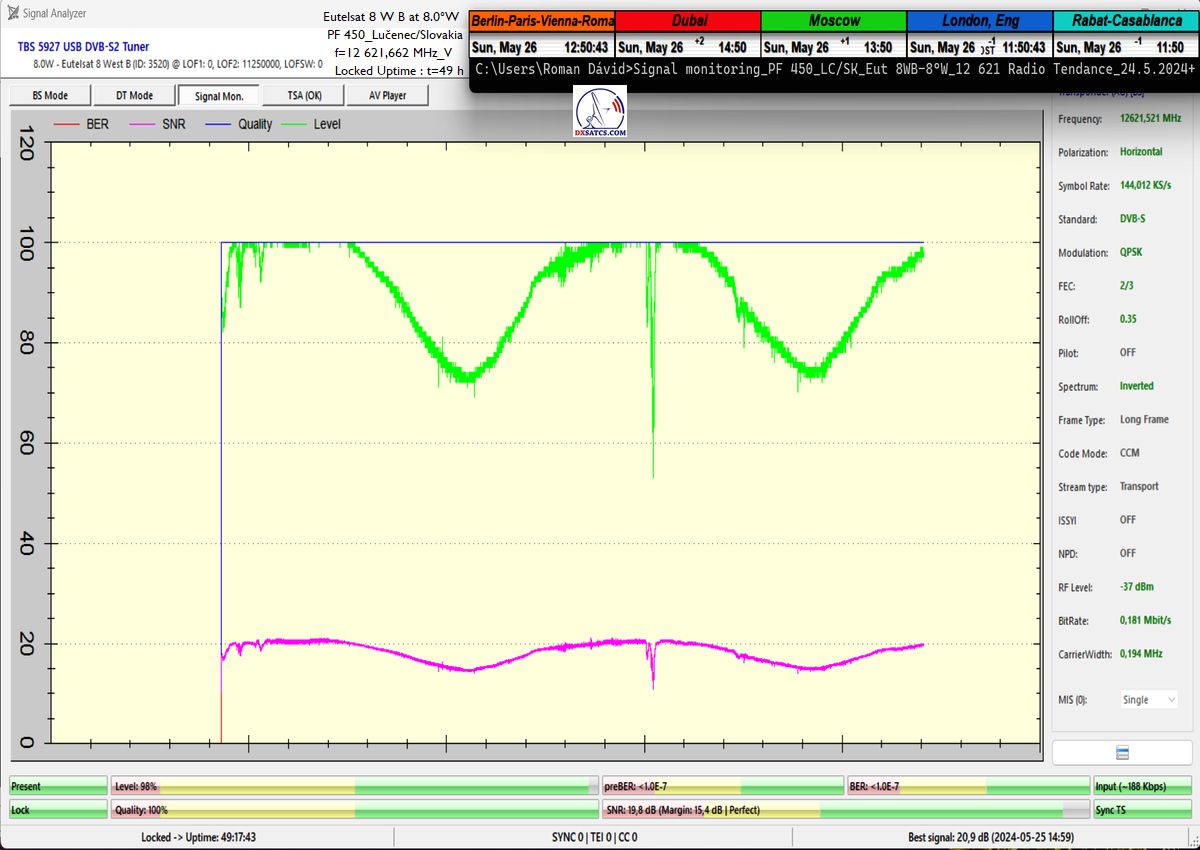Click the Present status indicator
This screenshot has height=850, width=1200.
[57, 787]
